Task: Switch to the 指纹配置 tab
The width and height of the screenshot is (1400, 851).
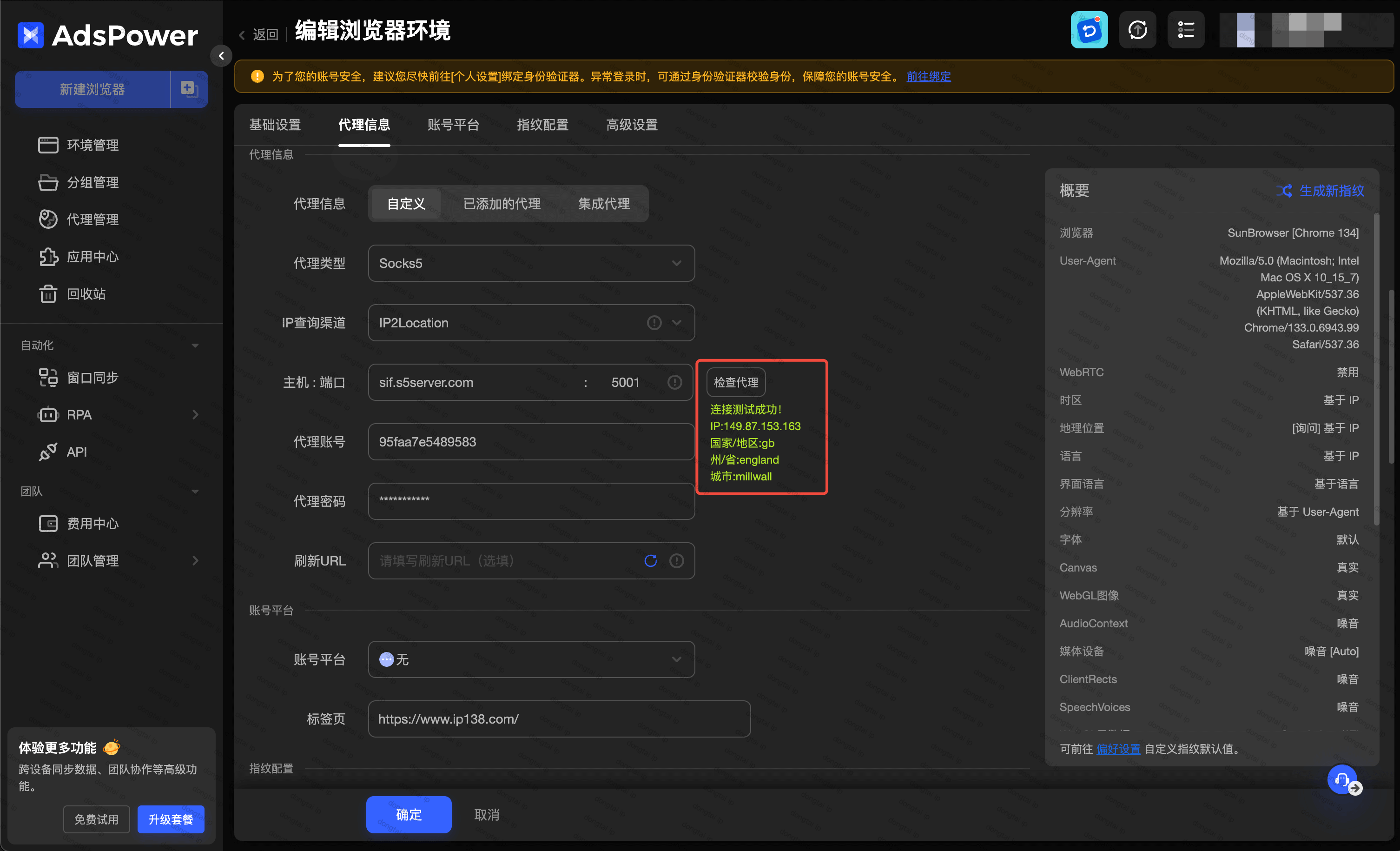Action: 542,125
